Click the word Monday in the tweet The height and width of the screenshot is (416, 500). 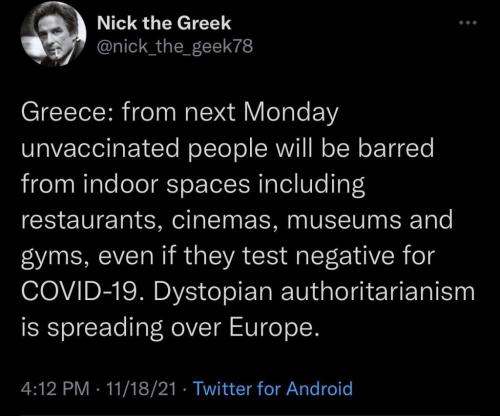tap(291, 113)
